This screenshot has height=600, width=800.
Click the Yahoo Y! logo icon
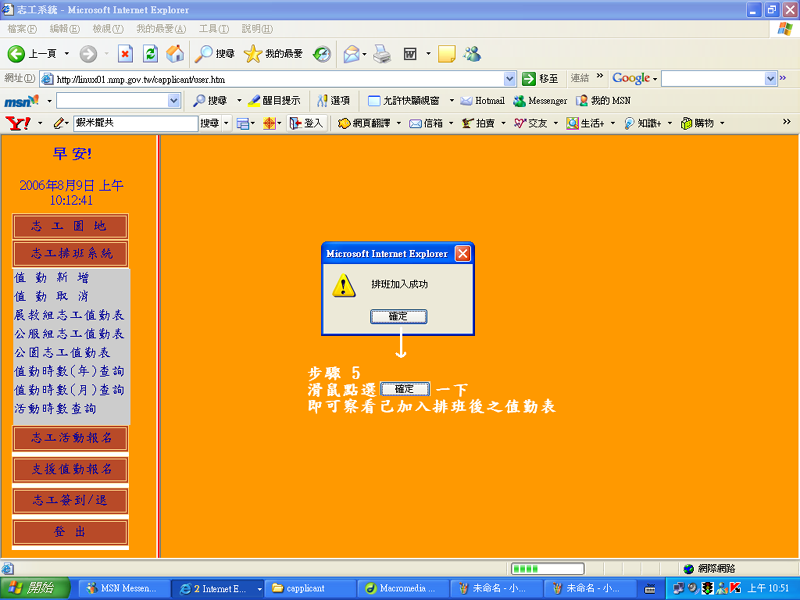[17, 123]
